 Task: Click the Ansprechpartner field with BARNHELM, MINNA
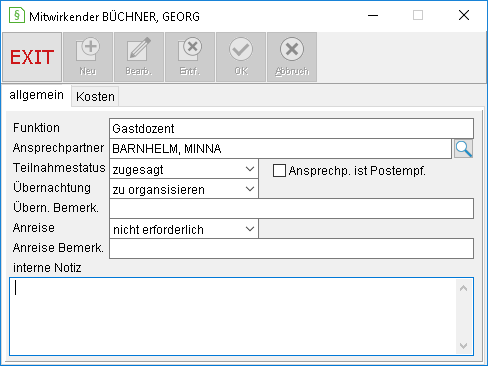point(281,149)
